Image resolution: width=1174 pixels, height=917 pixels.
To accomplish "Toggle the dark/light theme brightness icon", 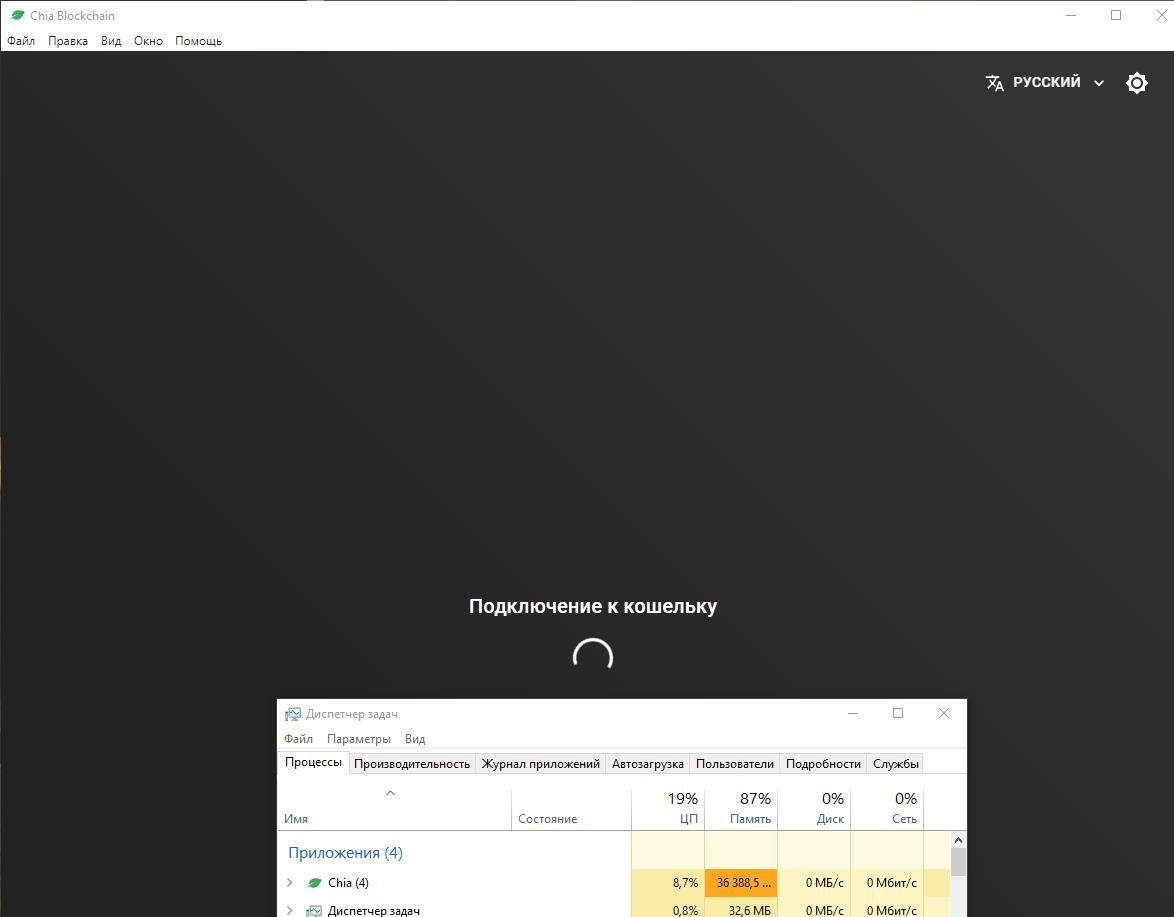I will (1137, 82).
